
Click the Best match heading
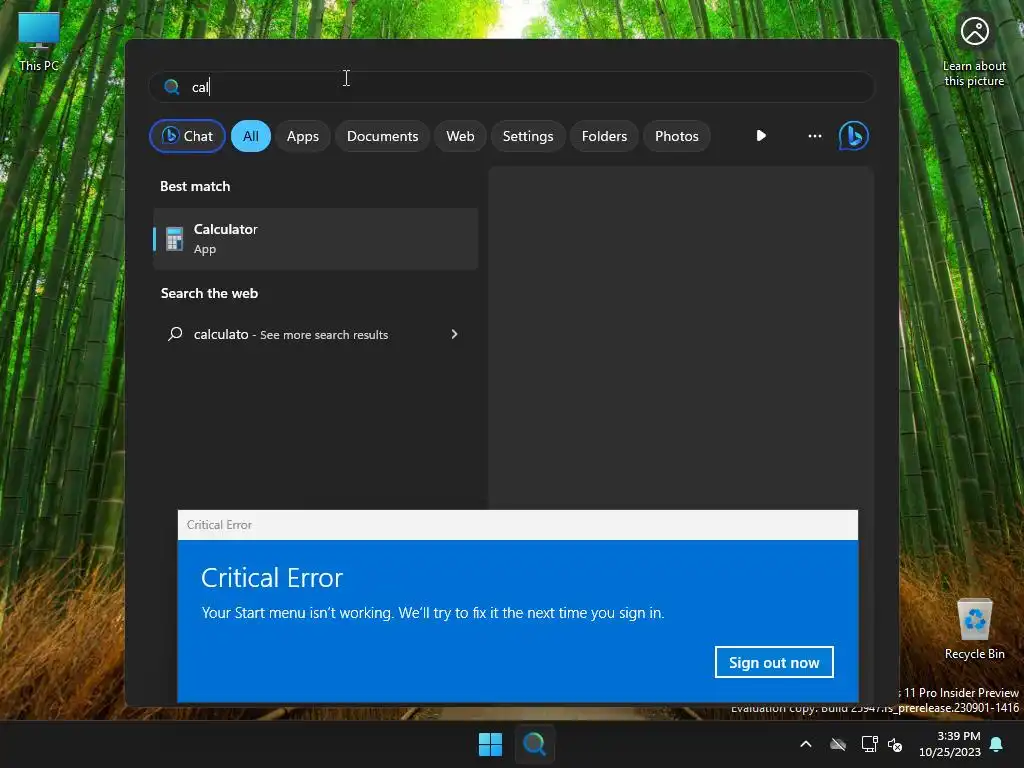(195, 186)
